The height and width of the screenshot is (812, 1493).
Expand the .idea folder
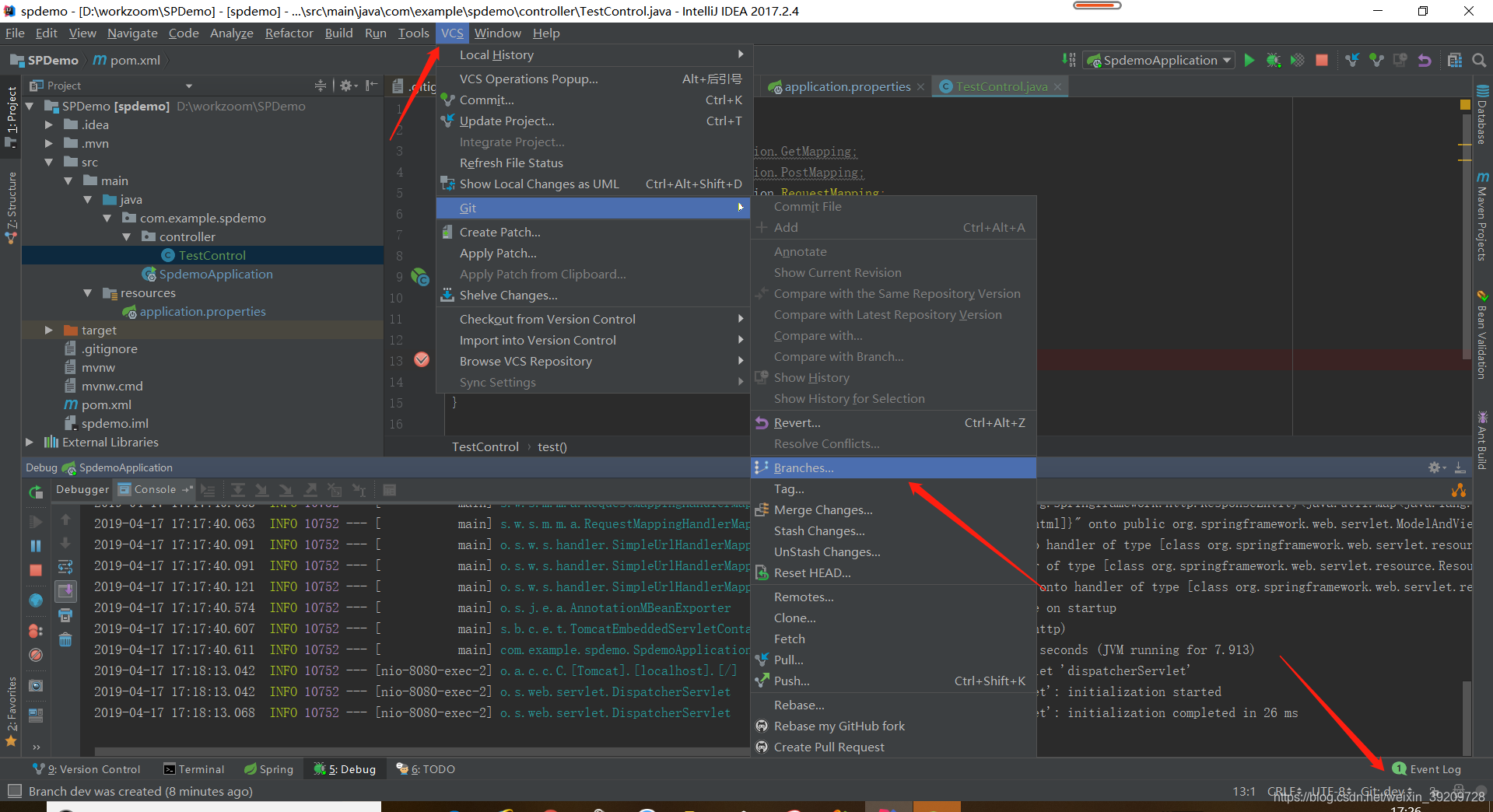[48, 124]
